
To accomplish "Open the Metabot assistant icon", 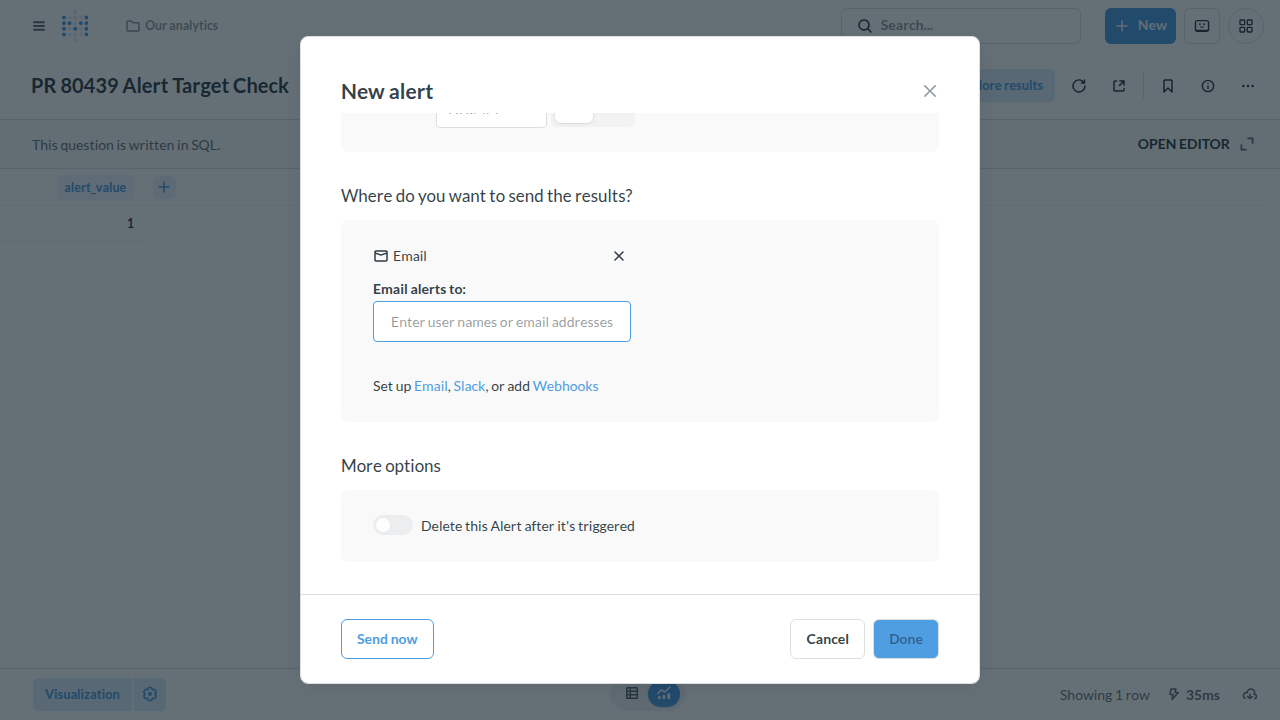I will (1202, 26).
